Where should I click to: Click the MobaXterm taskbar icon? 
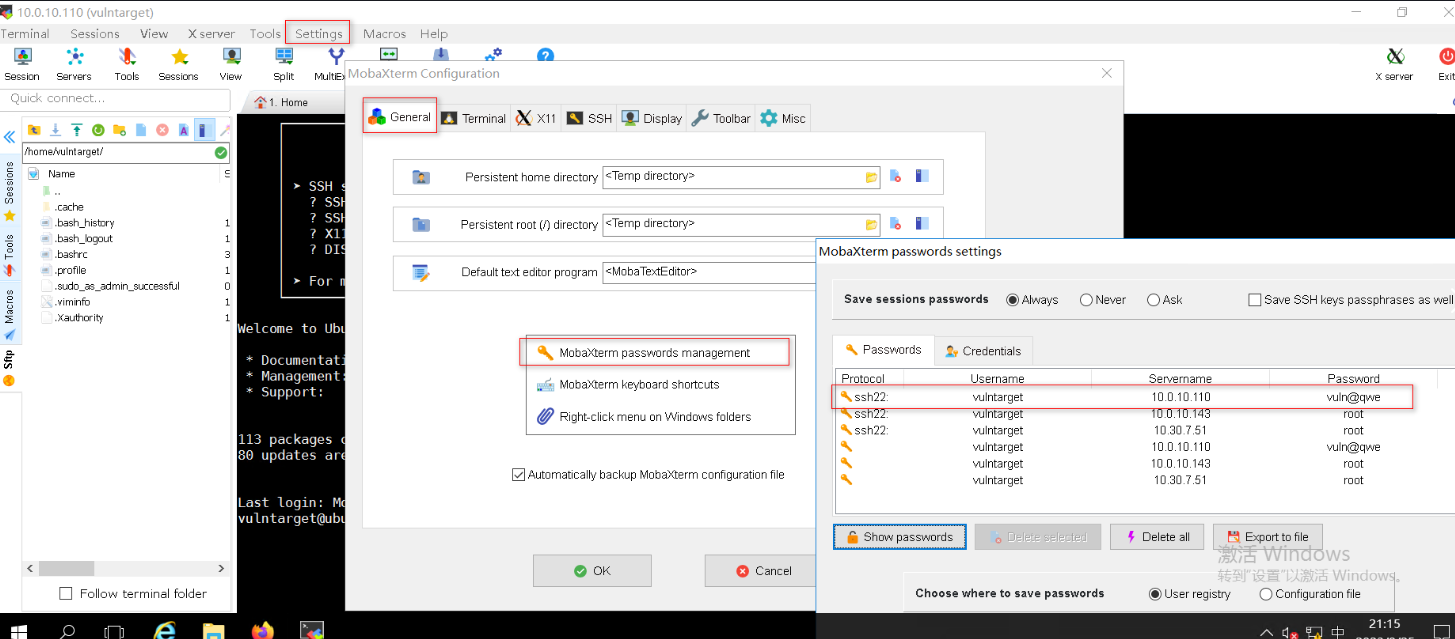[x=312, y=630]
